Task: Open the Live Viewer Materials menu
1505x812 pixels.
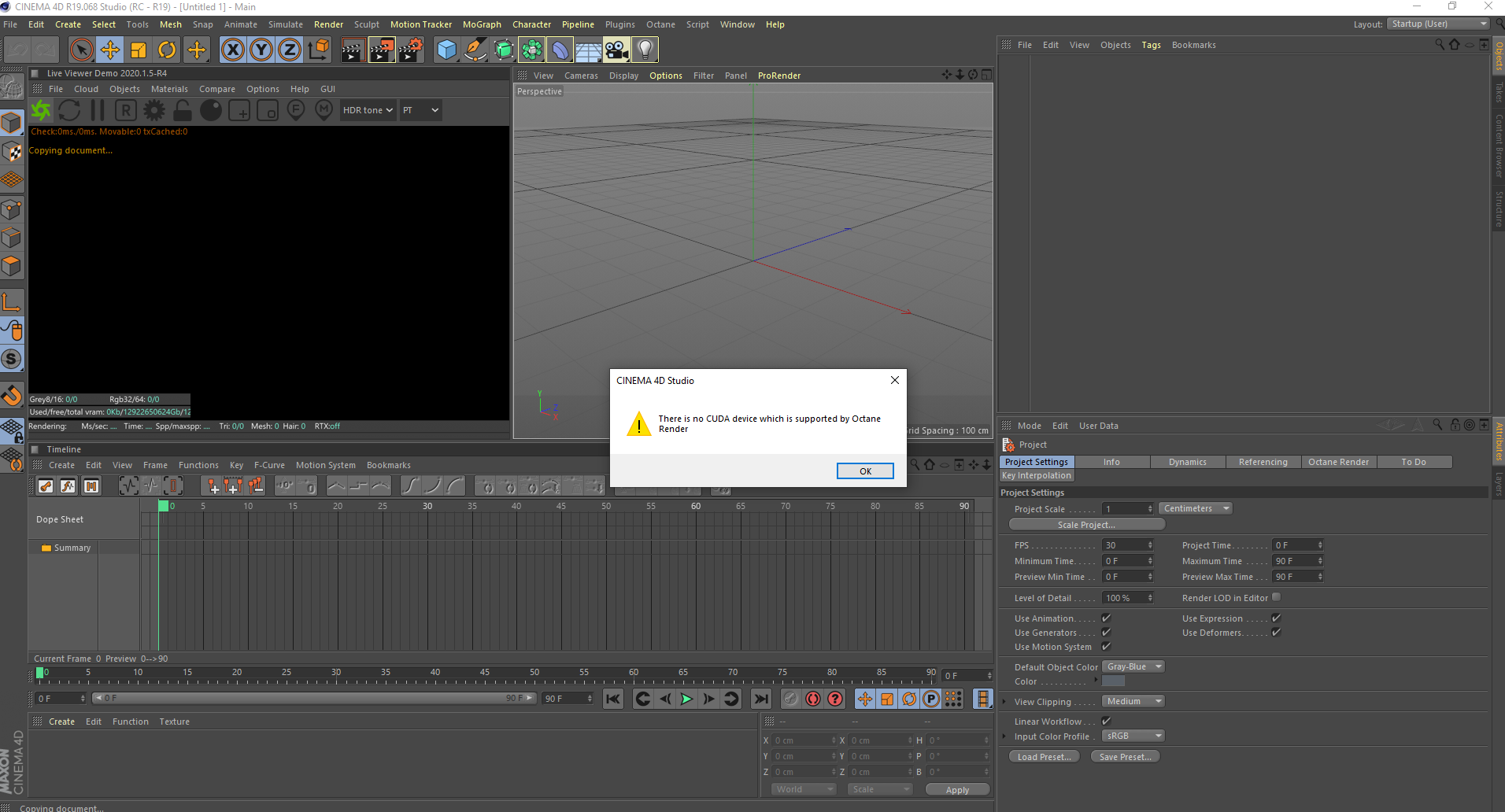Action: pos(169,89)
